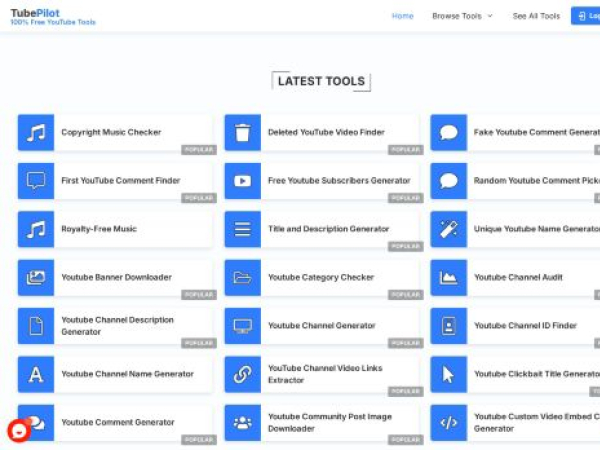Screen dimensions: 600x450
Task: Click POPULAR badge on Youtube Category Checker
Action: (x=406, y=295)
